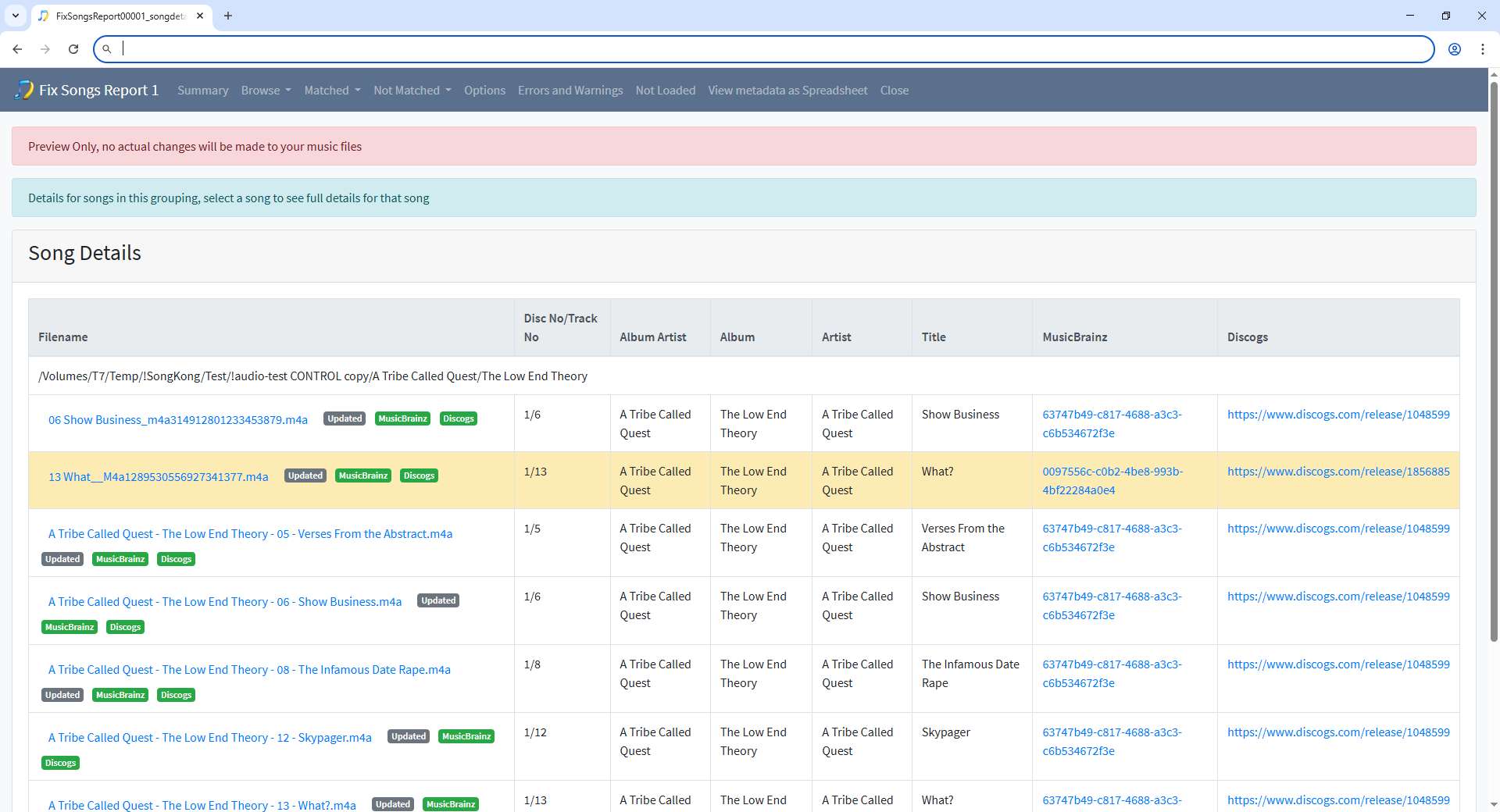Reload the page with the refresh icon
This screenshot has width=1500, height=812.
pyautogui.click(x=73, y=49)
